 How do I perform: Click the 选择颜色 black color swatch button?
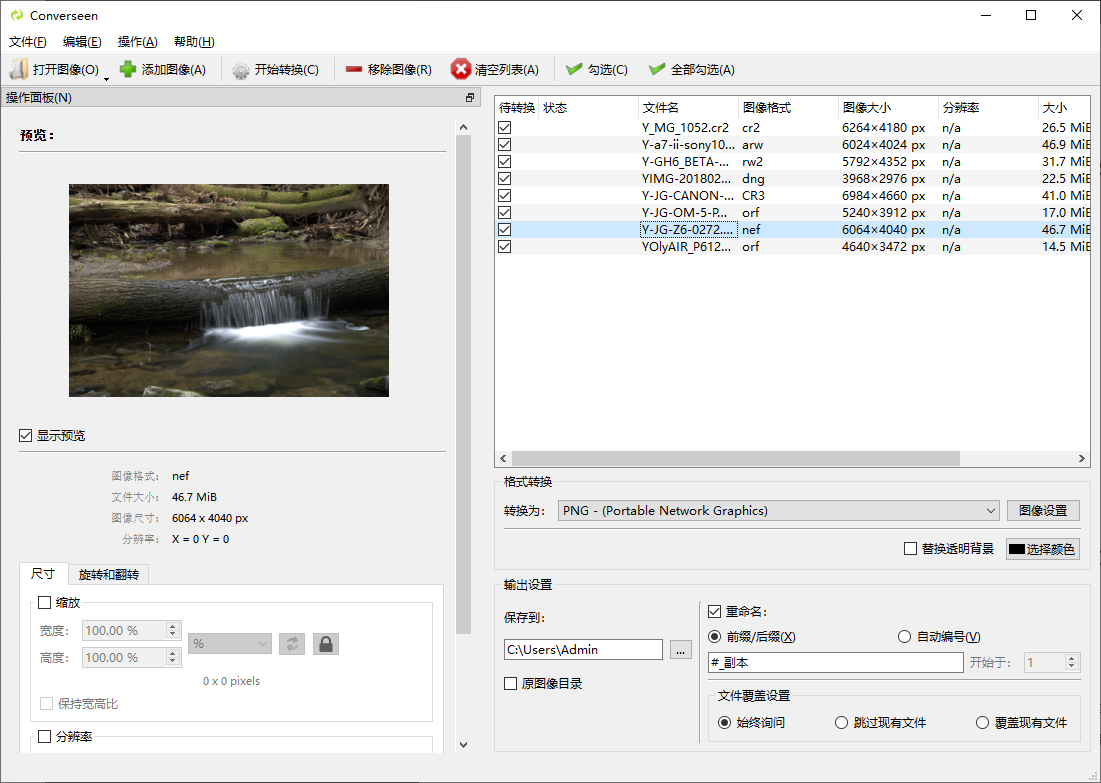(1042, 549)
